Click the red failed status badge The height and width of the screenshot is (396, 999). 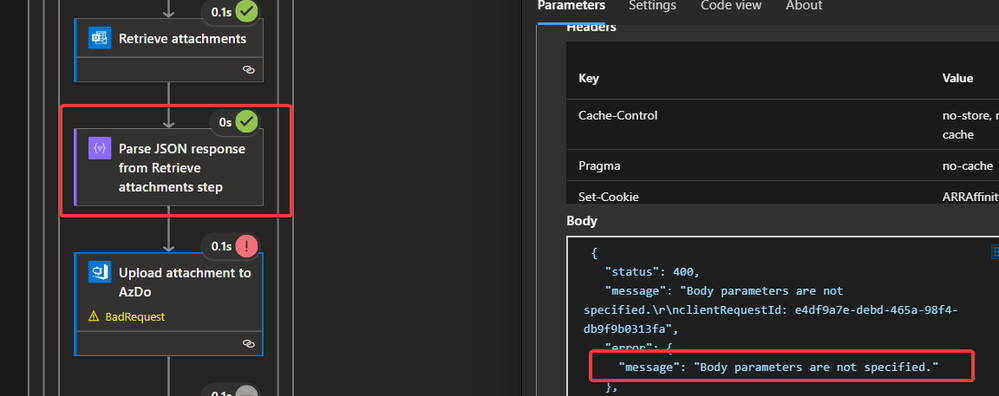pos(247,246)
